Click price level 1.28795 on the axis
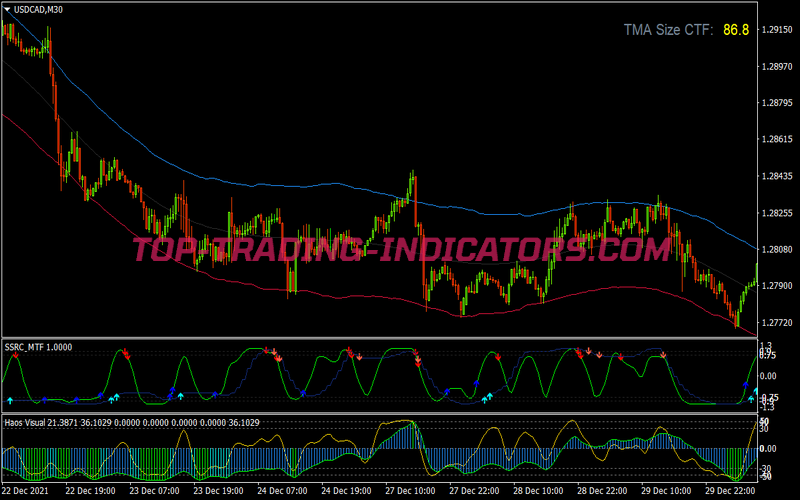 777,103
